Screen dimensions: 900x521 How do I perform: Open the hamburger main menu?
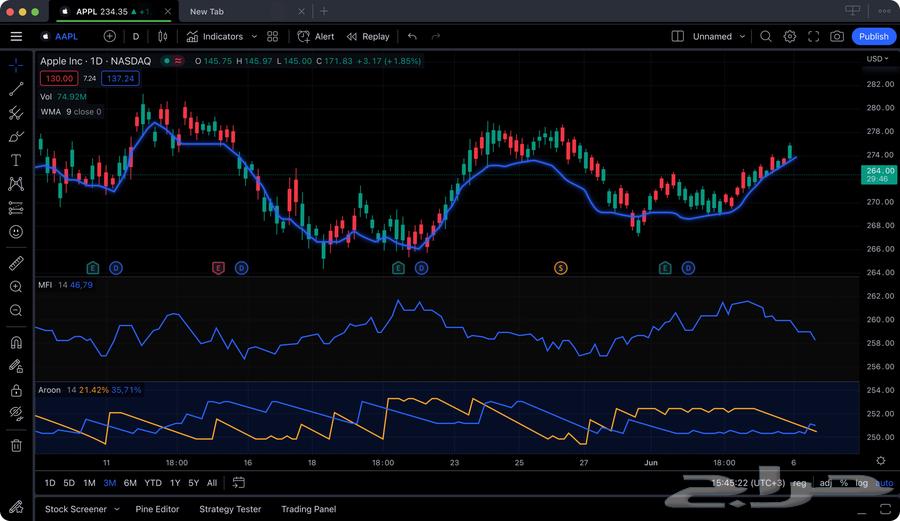(x=16, y=36)
